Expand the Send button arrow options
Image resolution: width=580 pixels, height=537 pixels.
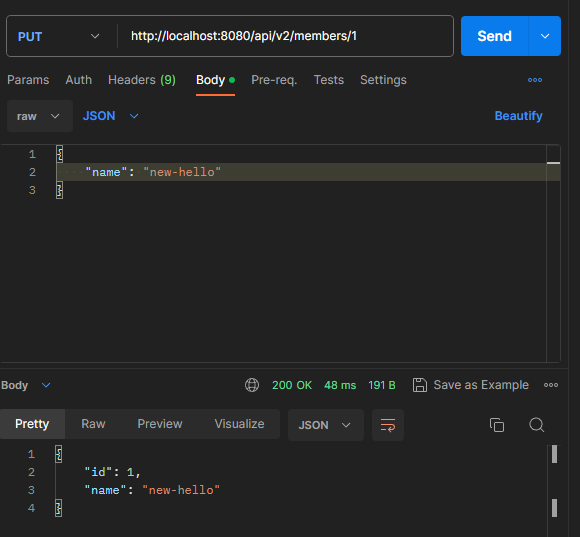545,36
